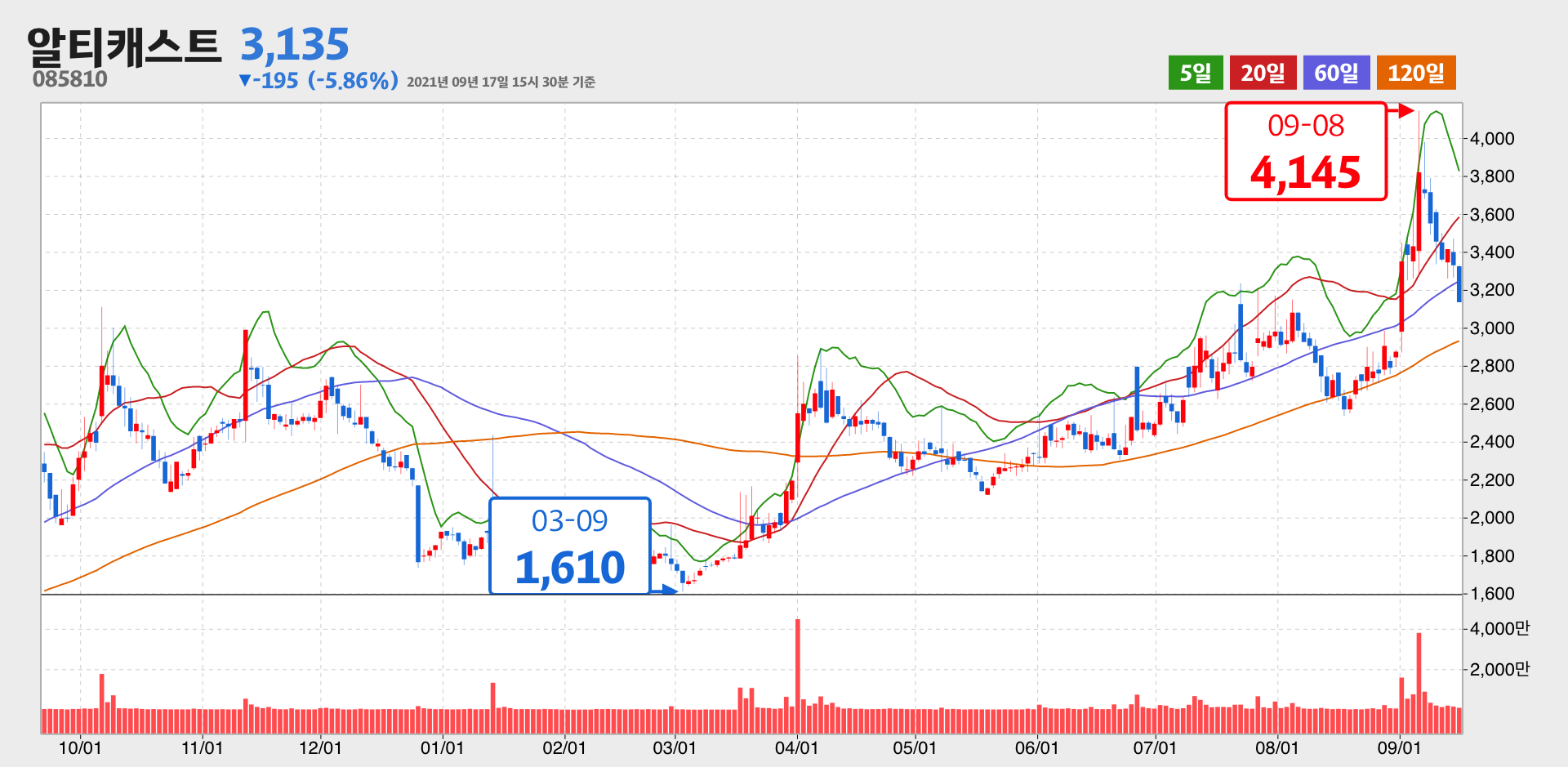The height and width of the screenshot is (767, 1568).
Task: Toggle the 120일 moving average legend
Action: click(1416, 73)
